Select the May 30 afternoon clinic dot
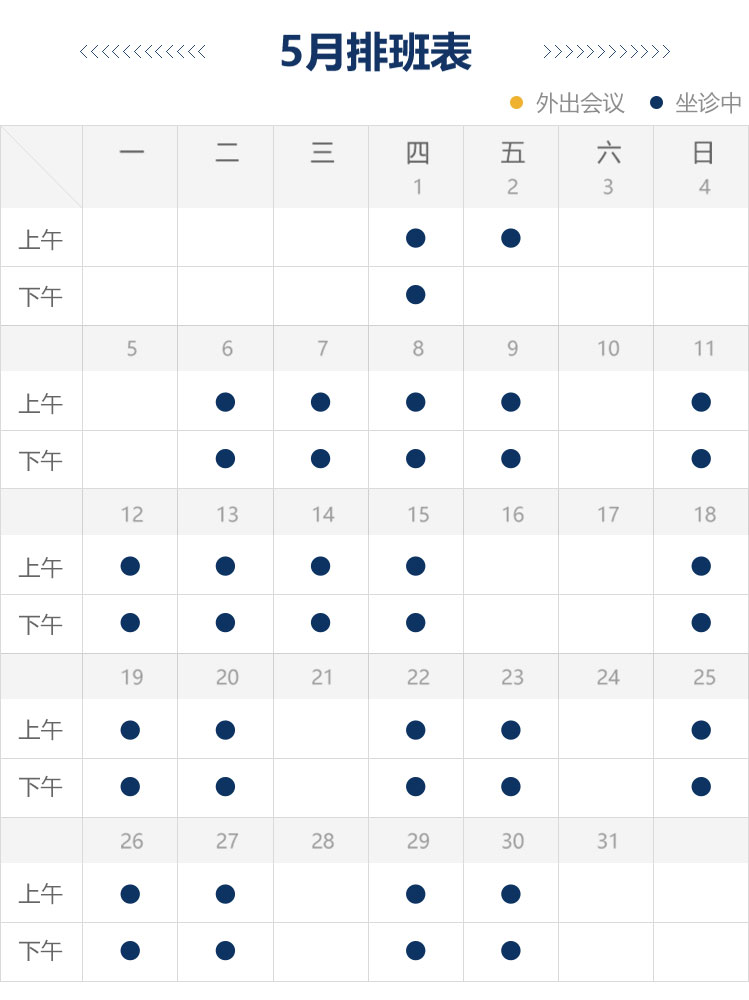This screenshot has height=1000, width=749. [x=511, y=951]
